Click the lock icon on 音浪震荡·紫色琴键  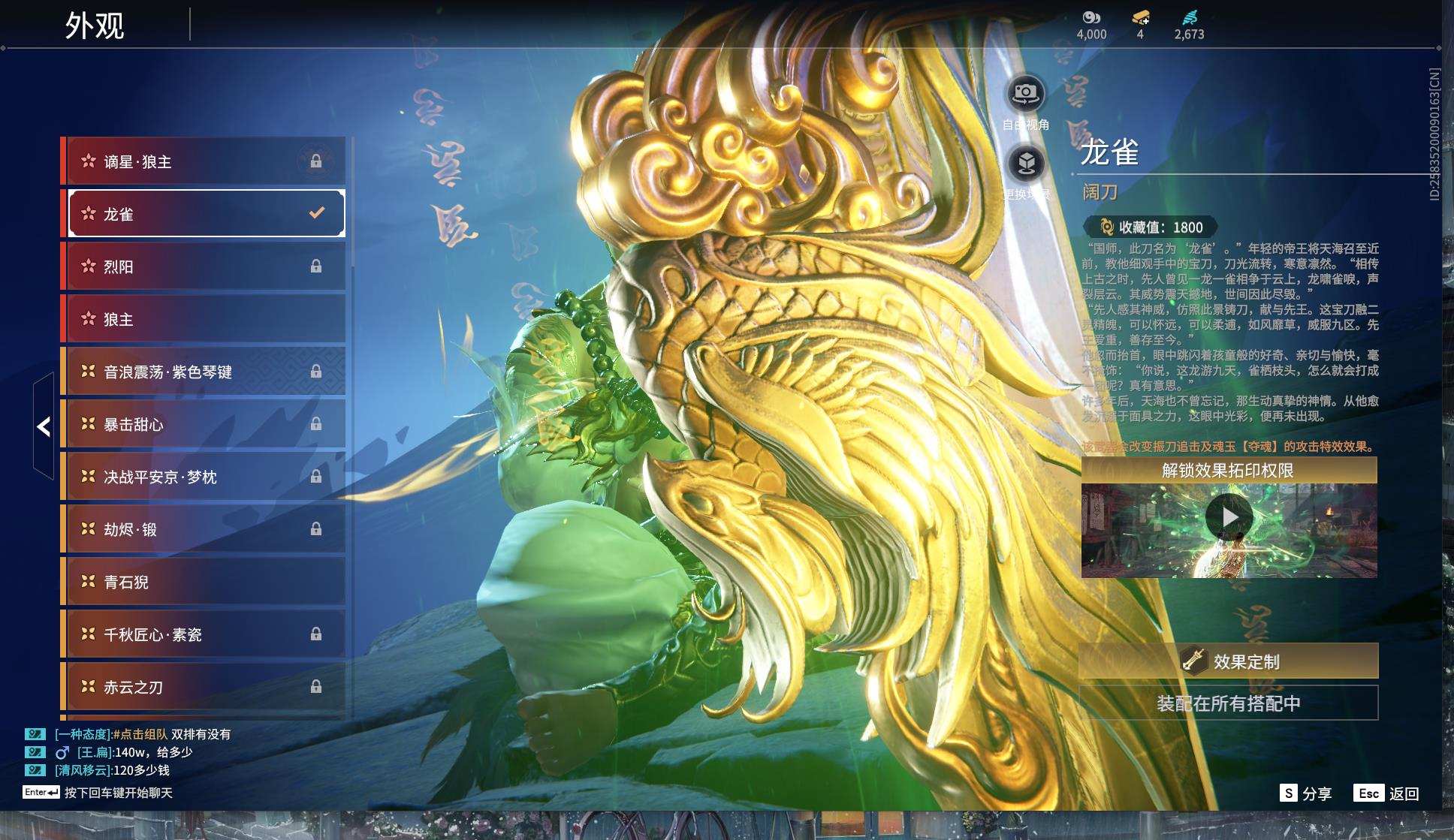click(316, 372)
